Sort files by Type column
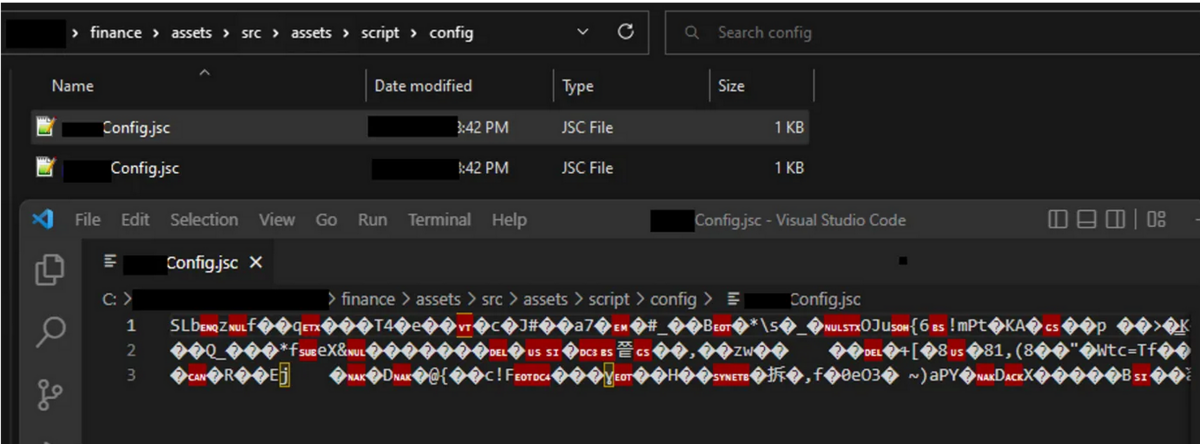1200x444 pixels. (x=578, y=86)
